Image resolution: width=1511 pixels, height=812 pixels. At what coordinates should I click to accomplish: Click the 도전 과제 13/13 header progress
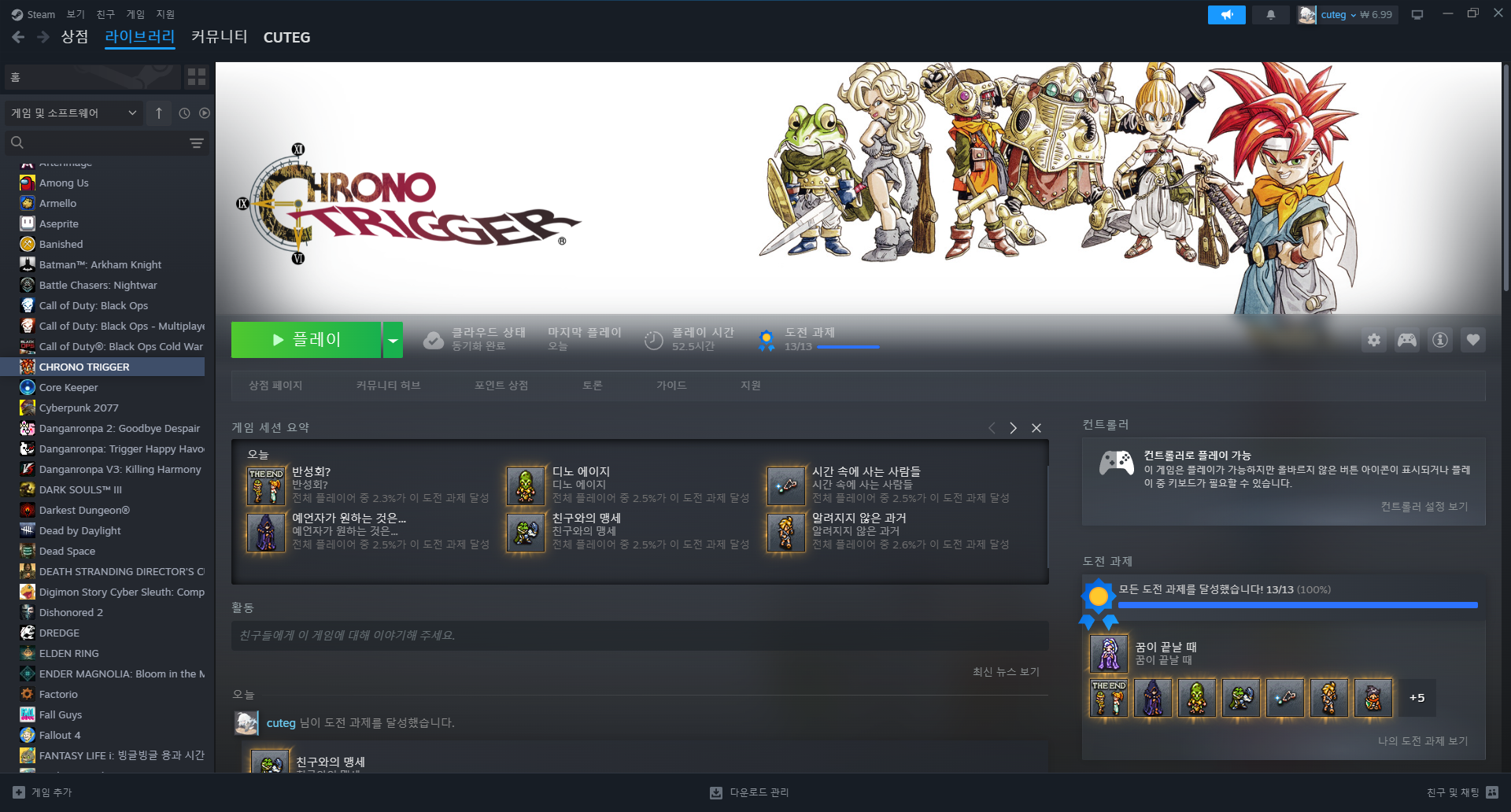[818, 340]
